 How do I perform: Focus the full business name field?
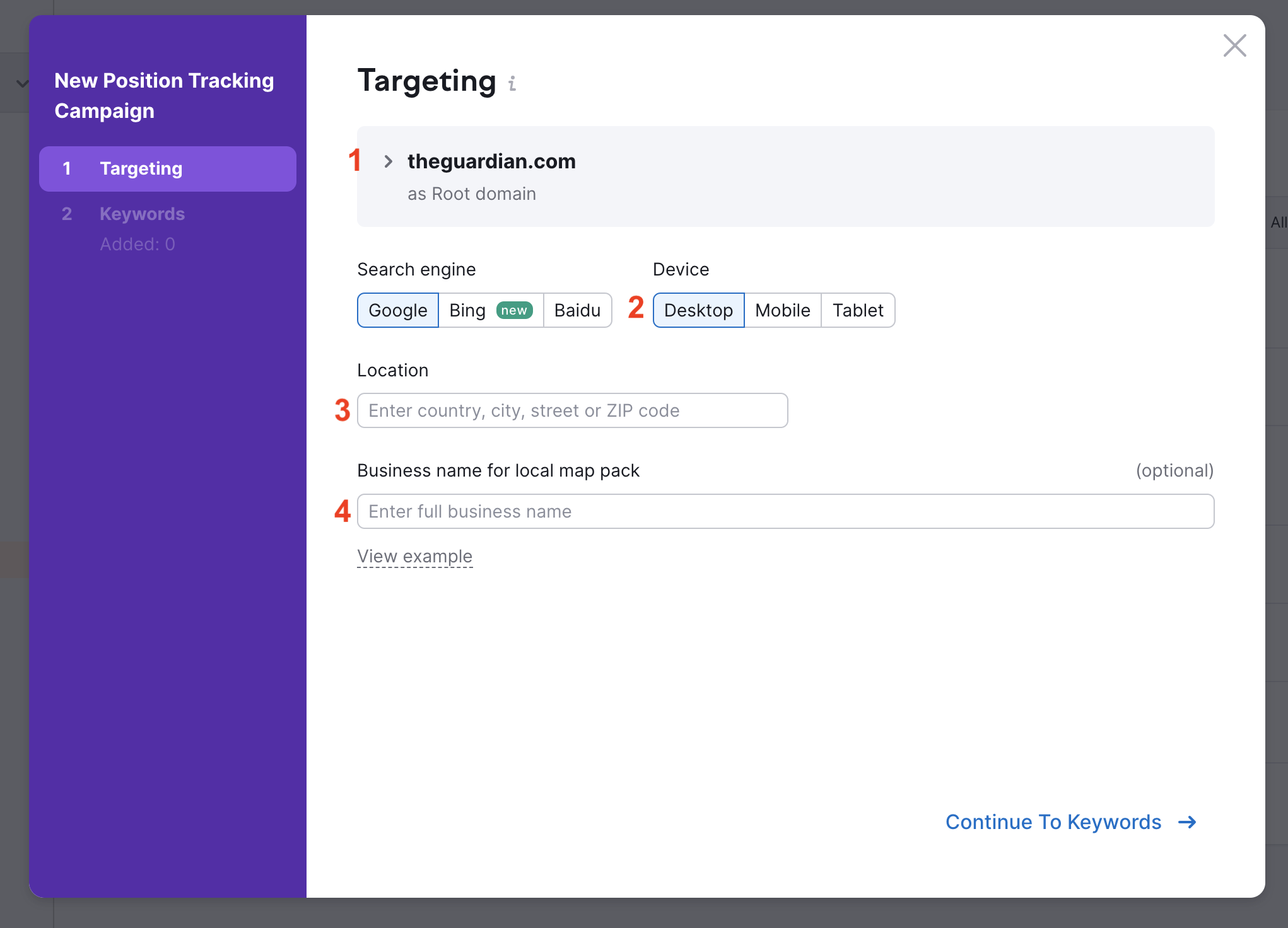click(785, 511)
